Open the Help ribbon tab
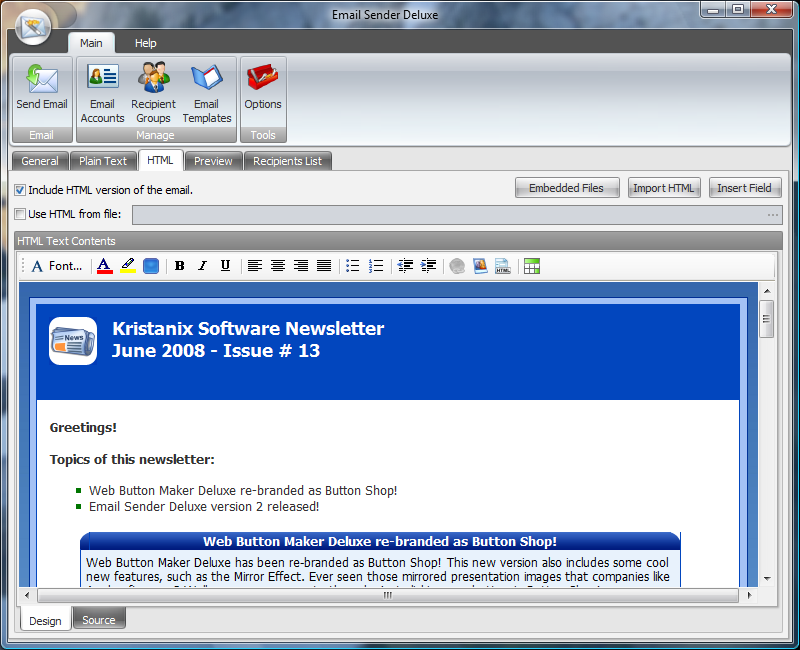 (x=145, y=43)
